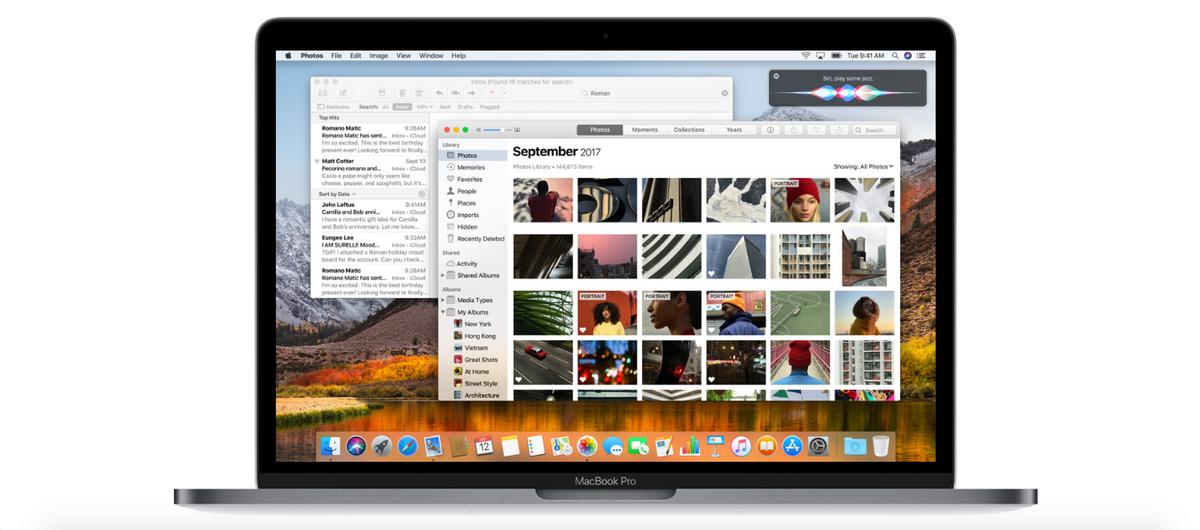Open the Image menu in menu bar
The image size is (1200, 530).
379,56
